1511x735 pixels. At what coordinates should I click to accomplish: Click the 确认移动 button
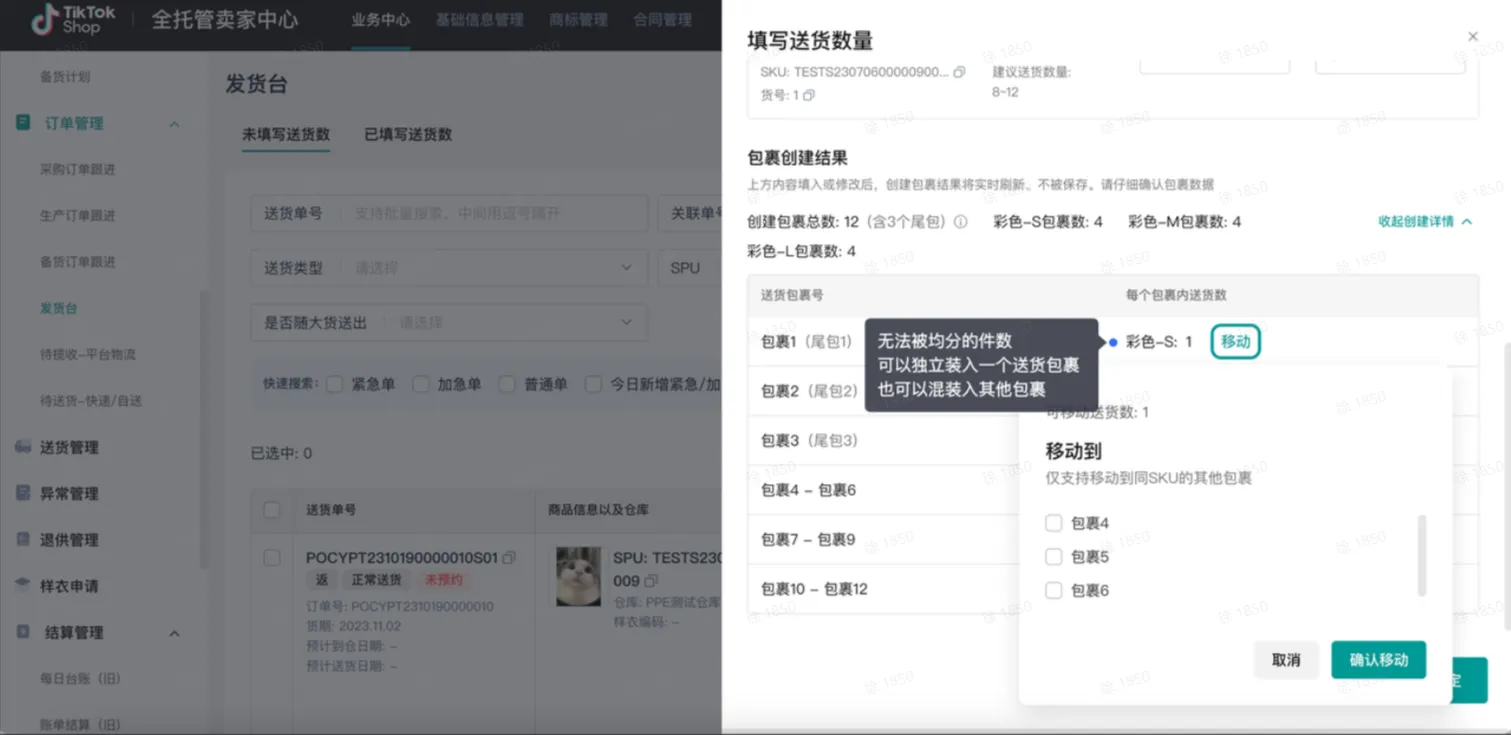pyautogui.click(x=1378, y=660)
